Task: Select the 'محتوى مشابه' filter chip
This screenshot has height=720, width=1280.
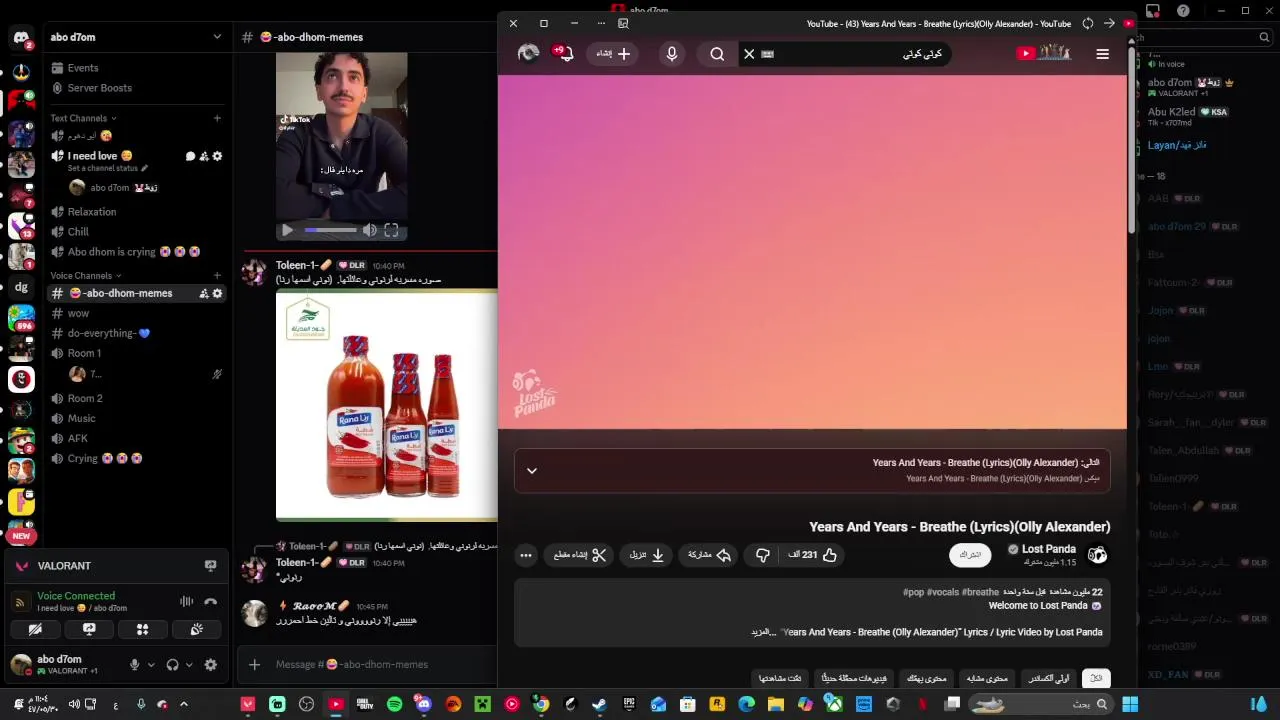Action: coord(987,678)
